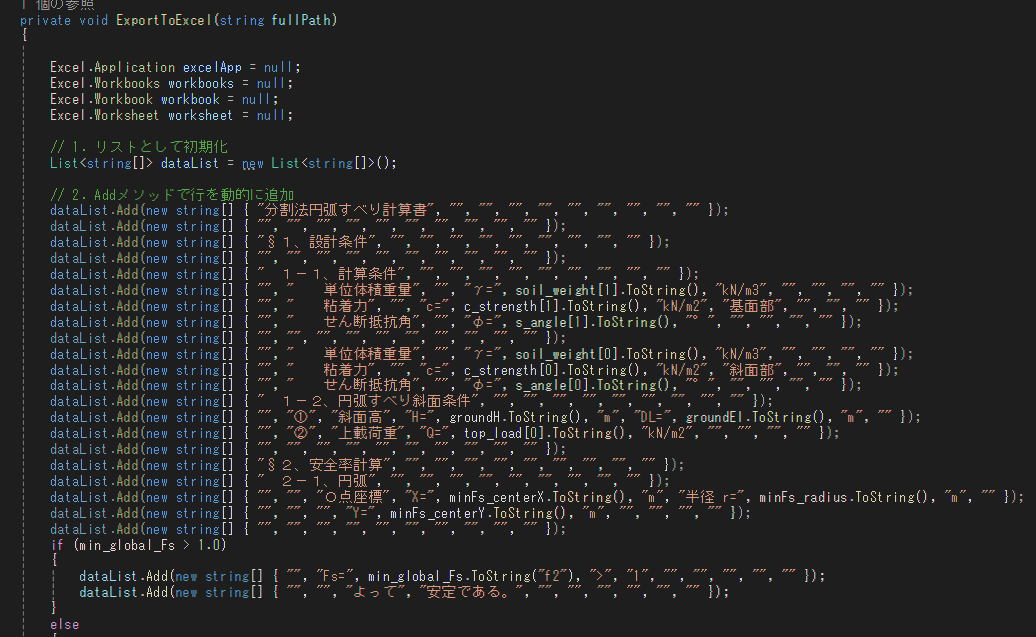Viewport: 1036px width, 637px height.
Task: Click the underlined 'new' keyword in dataList declaration
Action: coord(252,163)
